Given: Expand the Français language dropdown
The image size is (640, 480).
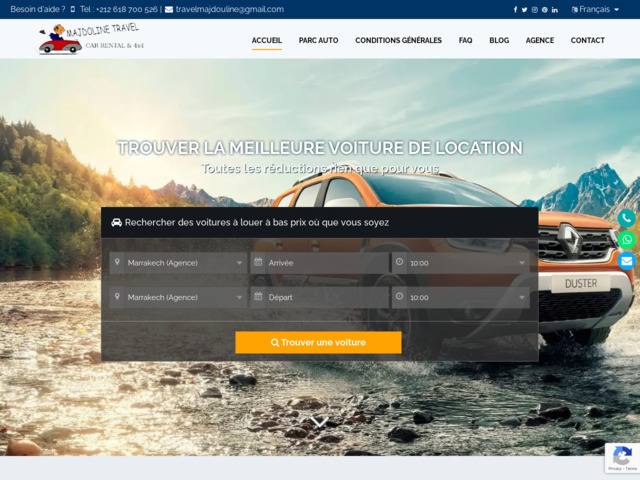Looking at the screenshot, I should tap(594, 10).
